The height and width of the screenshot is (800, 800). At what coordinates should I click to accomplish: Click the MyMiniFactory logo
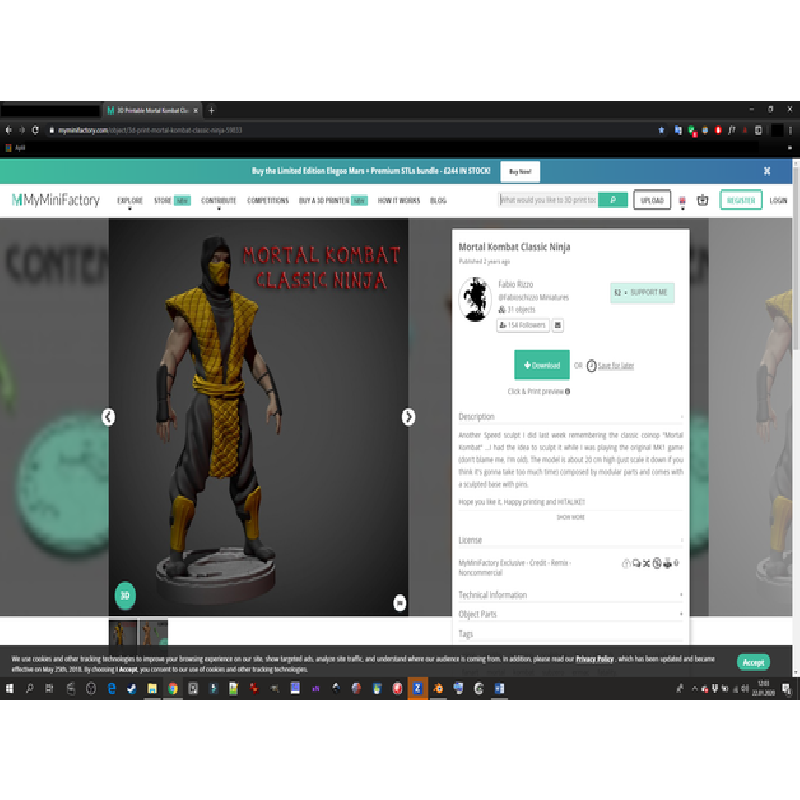[x=56, y=200]
